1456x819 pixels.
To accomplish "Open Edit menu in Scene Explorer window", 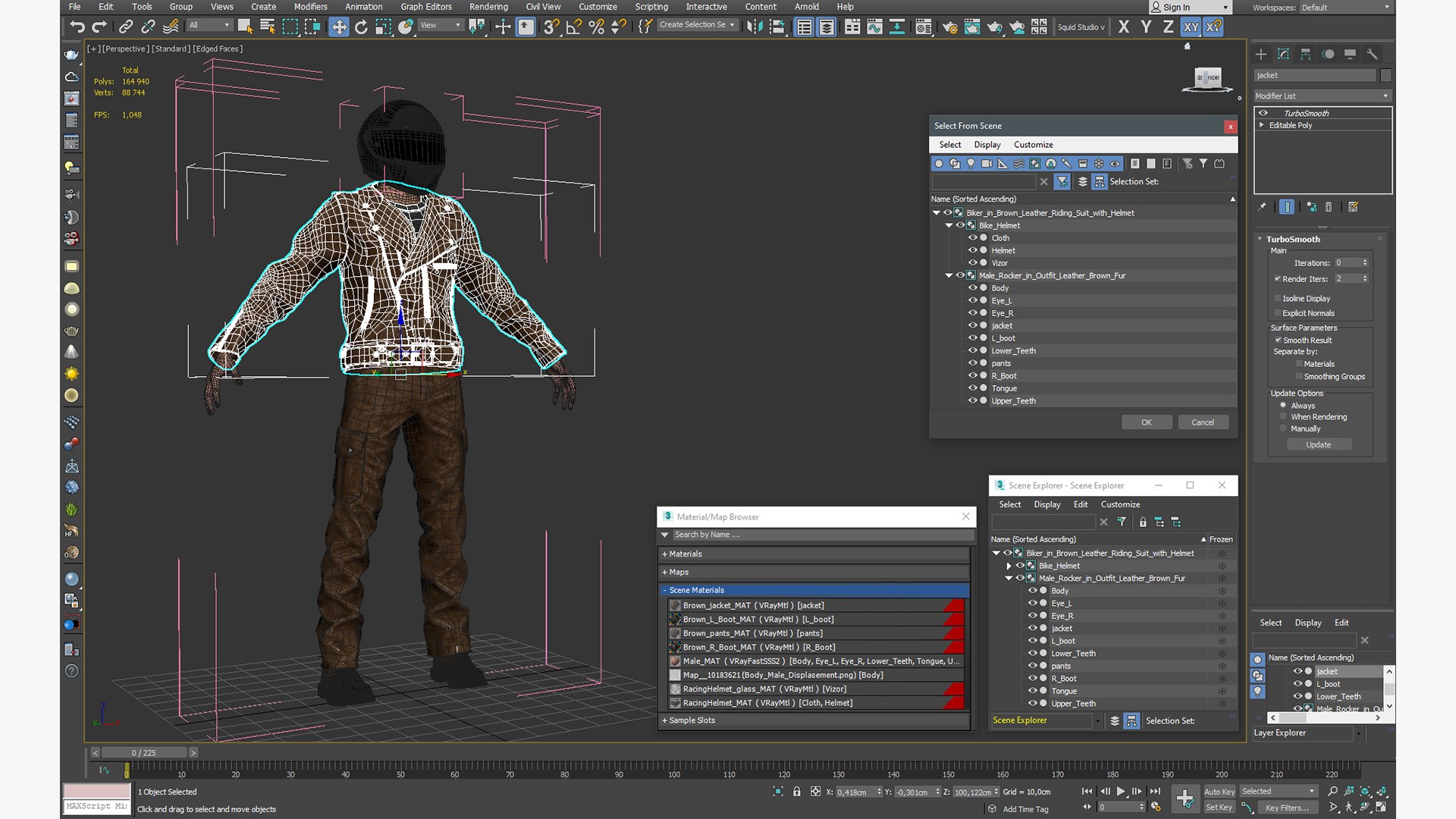I will tap(1080, 504).
